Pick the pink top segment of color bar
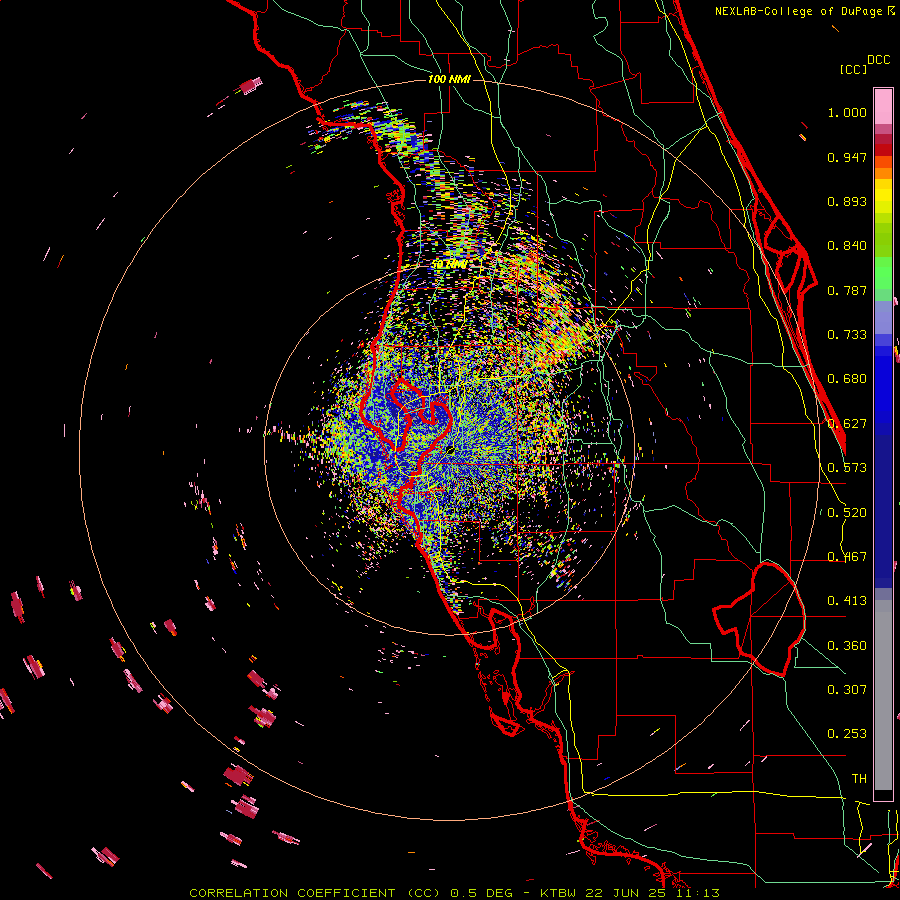 883,106
